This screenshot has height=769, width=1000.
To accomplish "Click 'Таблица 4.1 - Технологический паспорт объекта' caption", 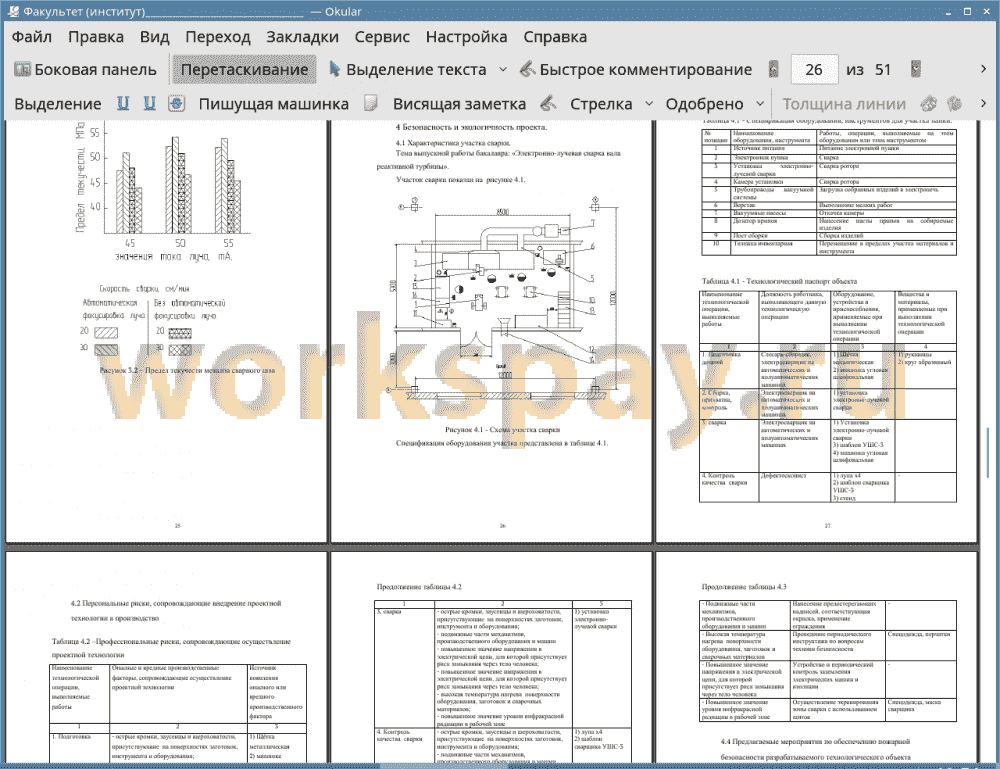I will [x=779, y=281].
